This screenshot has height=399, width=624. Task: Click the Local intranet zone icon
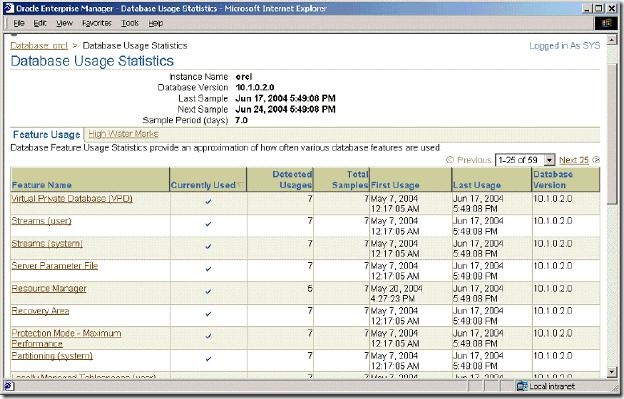522,386
